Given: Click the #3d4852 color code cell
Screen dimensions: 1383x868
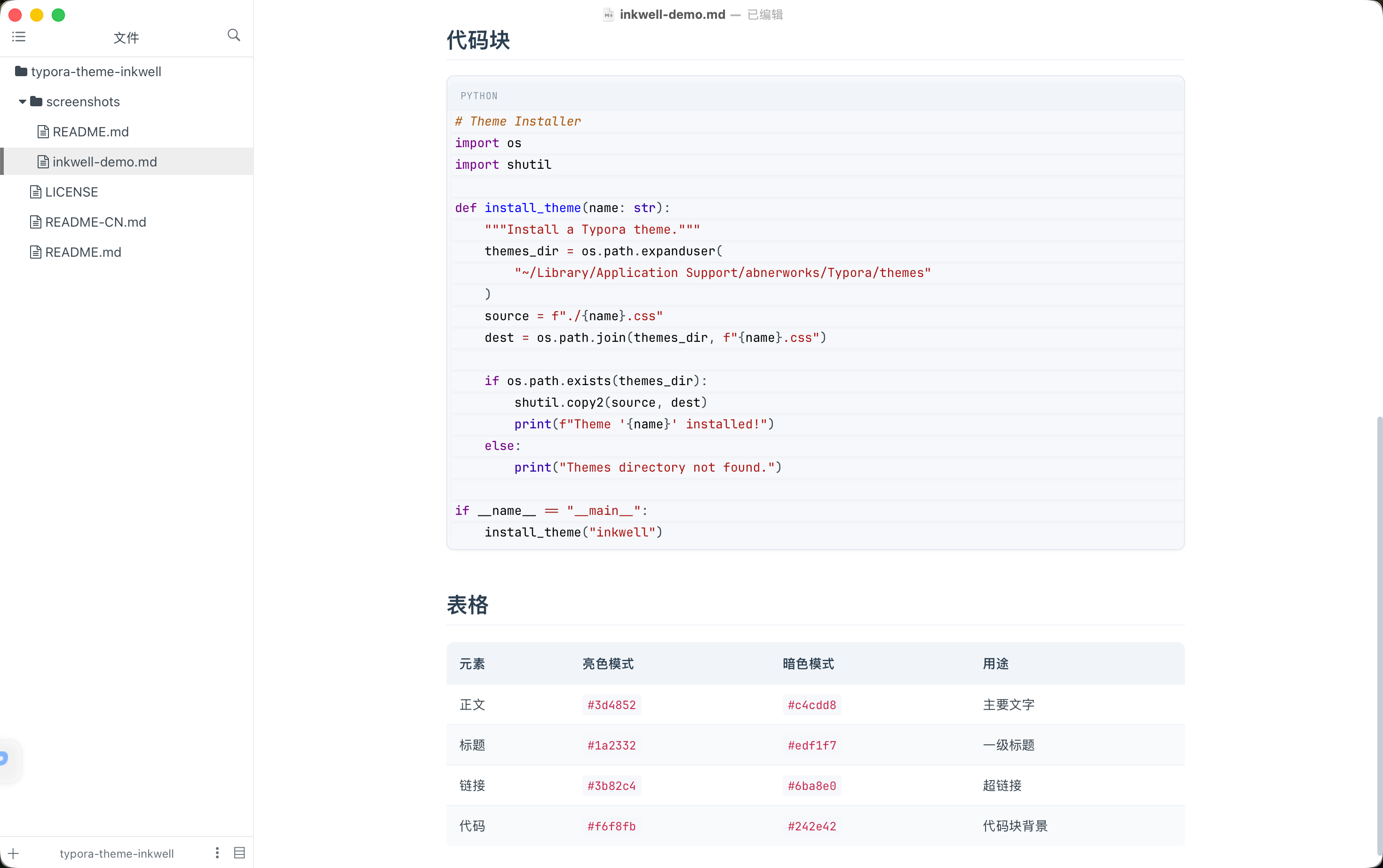Looking at the screenshot, I should click(x=612, y=704).
